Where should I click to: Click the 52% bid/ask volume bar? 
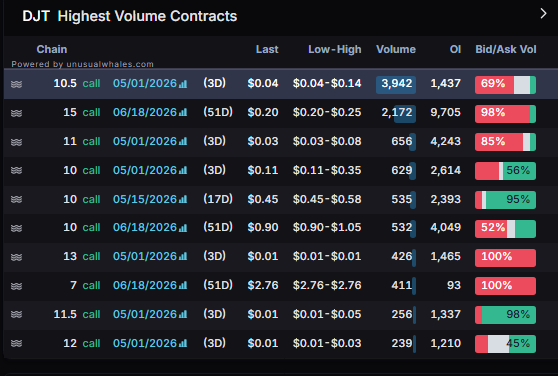[505, 229]
